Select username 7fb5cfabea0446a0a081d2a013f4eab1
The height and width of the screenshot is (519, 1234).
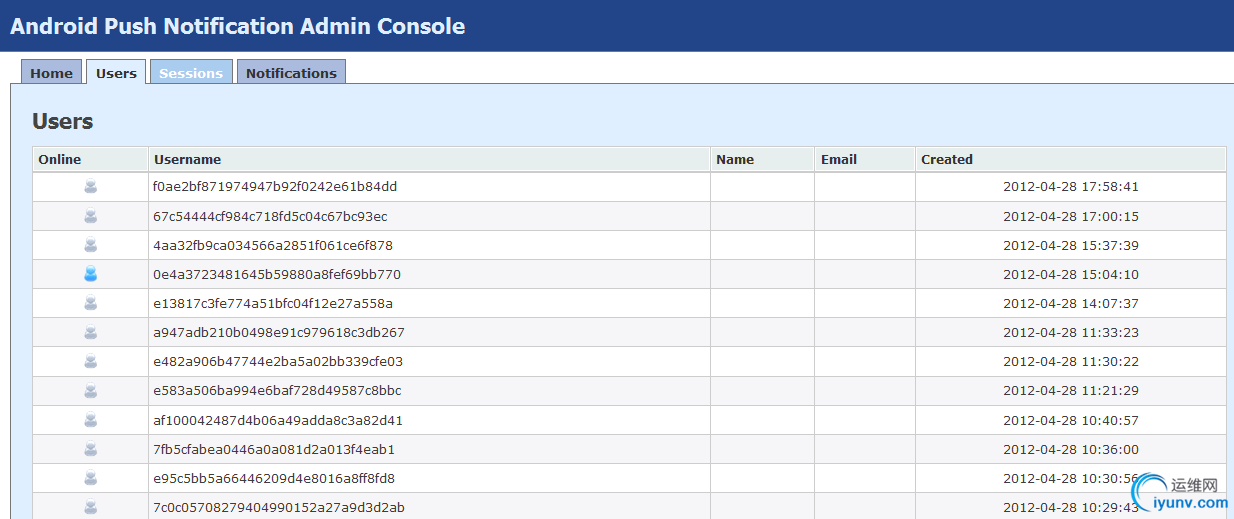click(x=274, y=449)
